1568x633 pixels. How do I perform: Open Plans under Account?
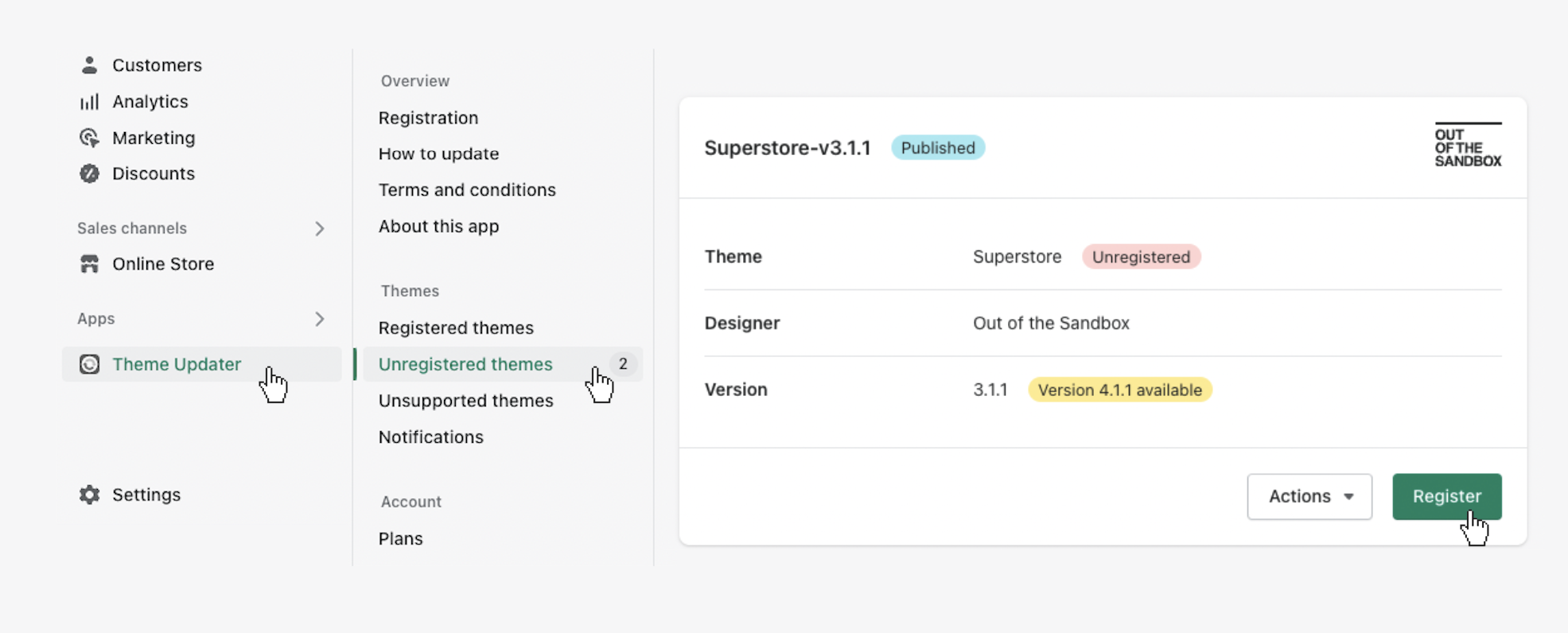(x=400, y=538)
